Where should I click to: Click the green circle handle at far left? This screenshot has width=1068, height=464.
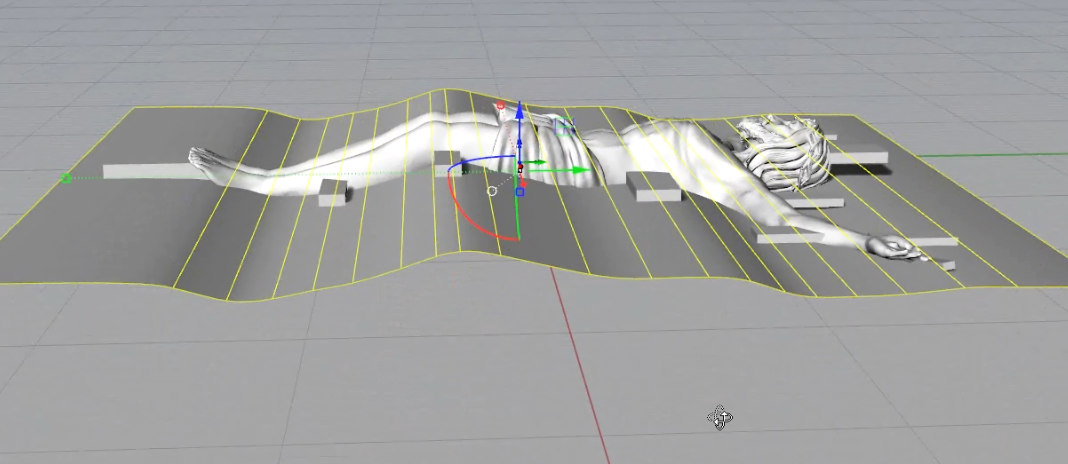(x=66, y=178)
